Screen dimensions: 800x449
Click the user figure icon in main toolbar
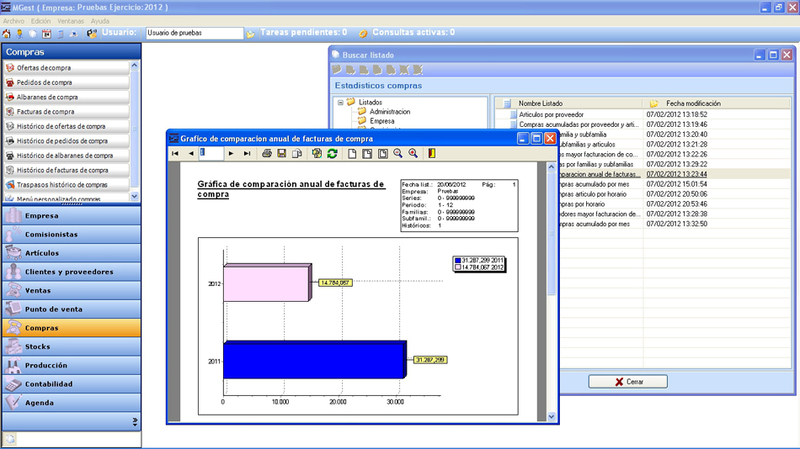(20, 34)
